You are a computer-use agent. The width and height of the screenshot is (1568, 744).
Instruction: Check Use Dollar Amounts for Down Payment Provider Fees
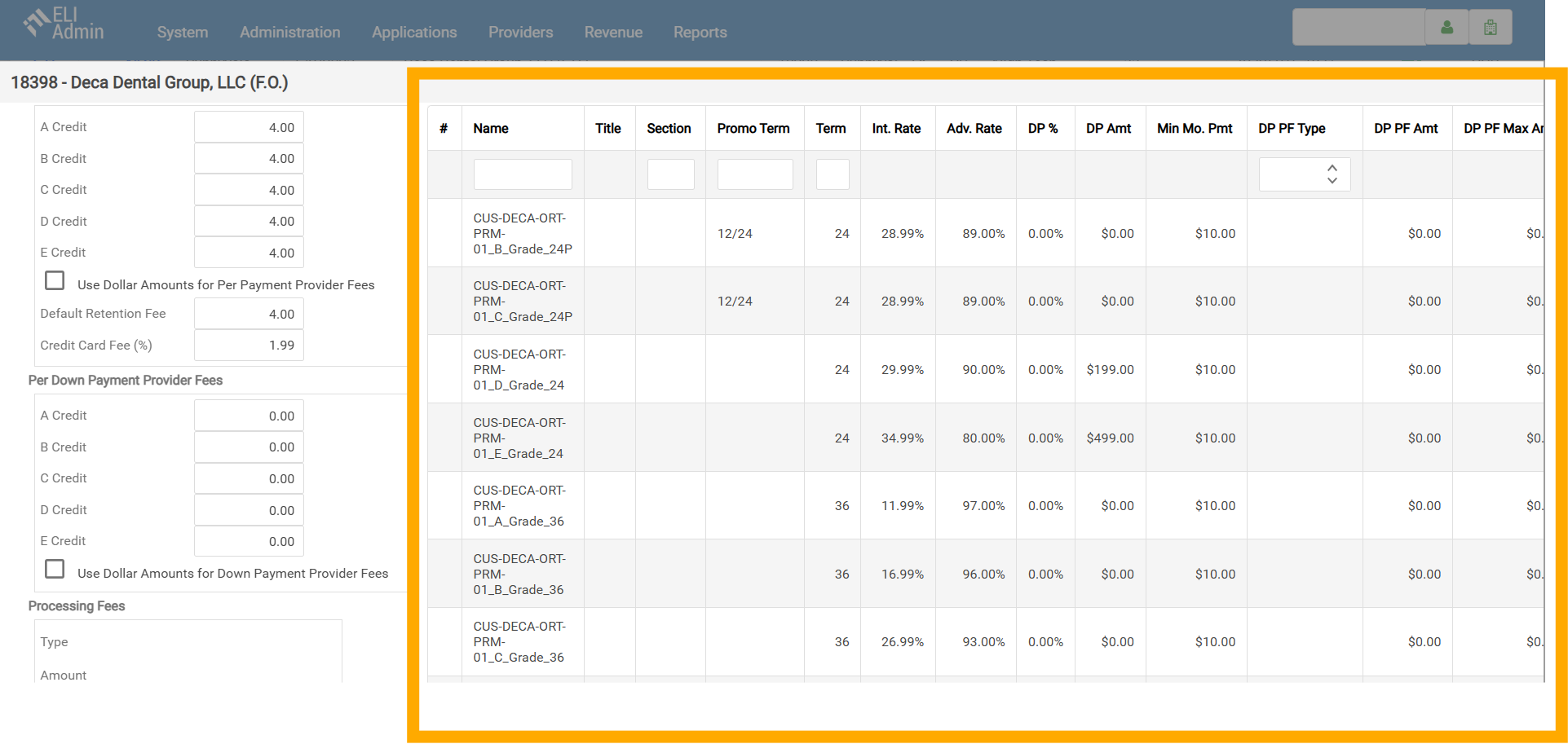55,569
